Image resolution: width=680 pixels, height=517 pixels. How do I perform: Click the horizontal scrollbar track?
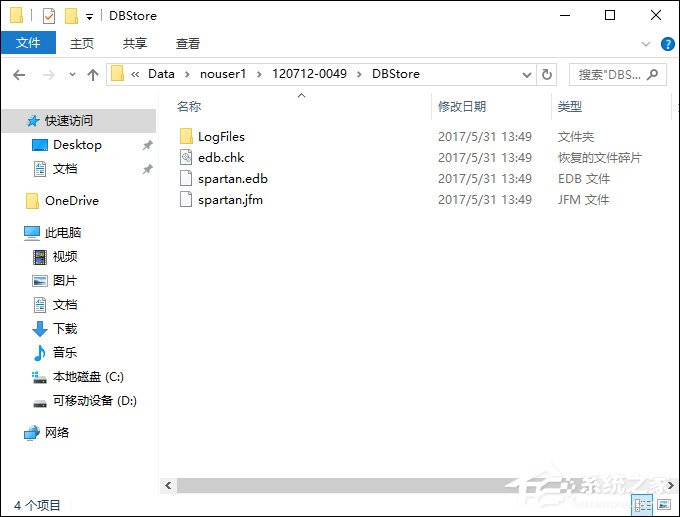click(x=418, y=486)
